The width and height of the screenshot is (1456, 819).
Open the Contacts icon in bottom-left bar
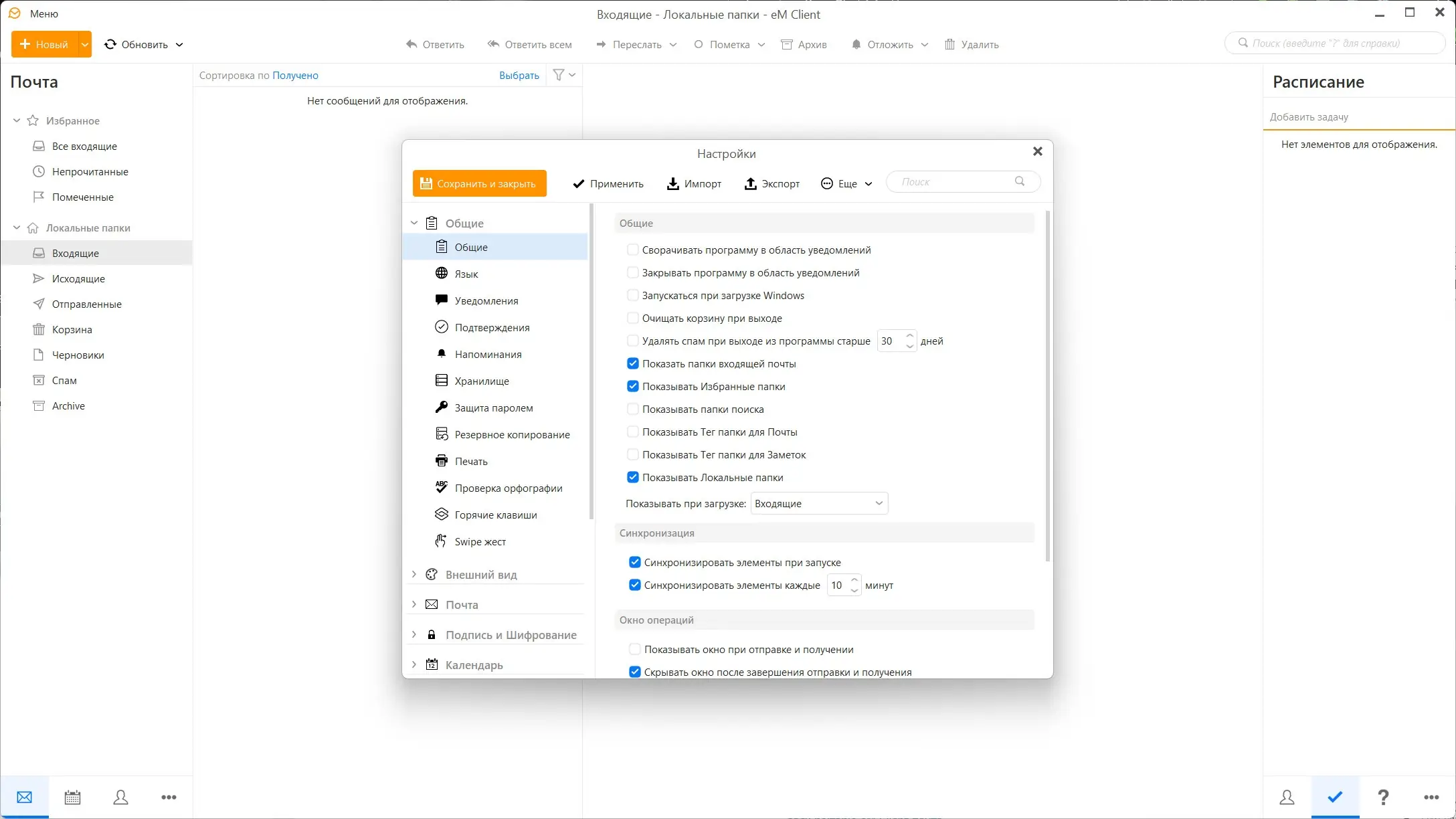(x=120, y=797)
